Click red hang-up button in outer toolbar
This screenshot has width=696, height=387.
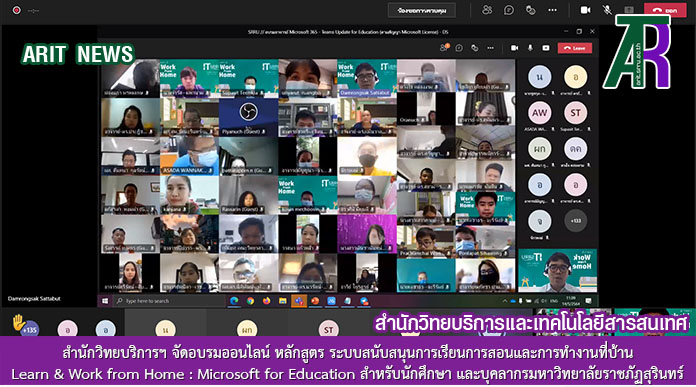(x=665, y=10)
